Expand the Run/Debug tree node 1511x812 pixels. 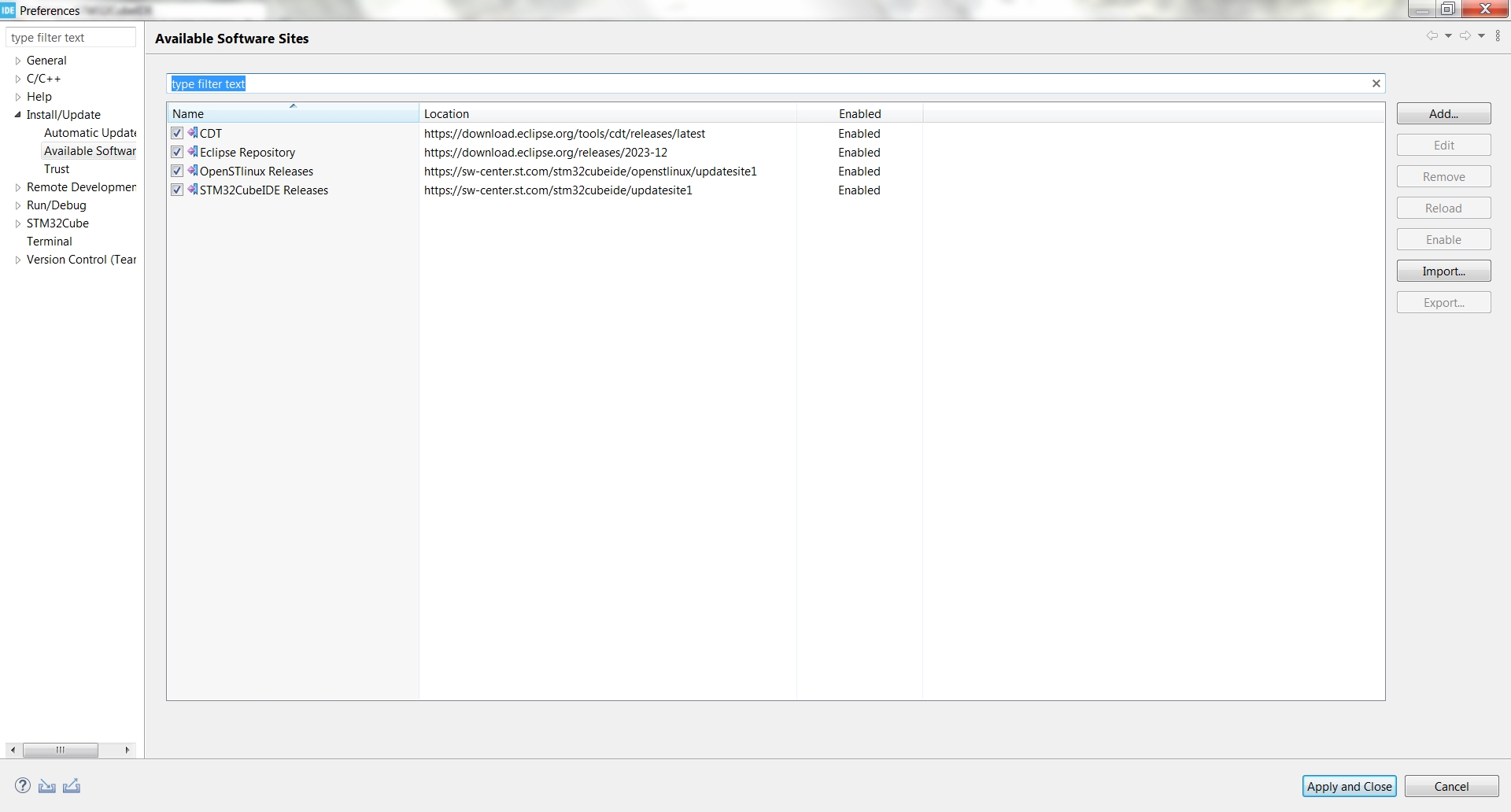[18, 205]
